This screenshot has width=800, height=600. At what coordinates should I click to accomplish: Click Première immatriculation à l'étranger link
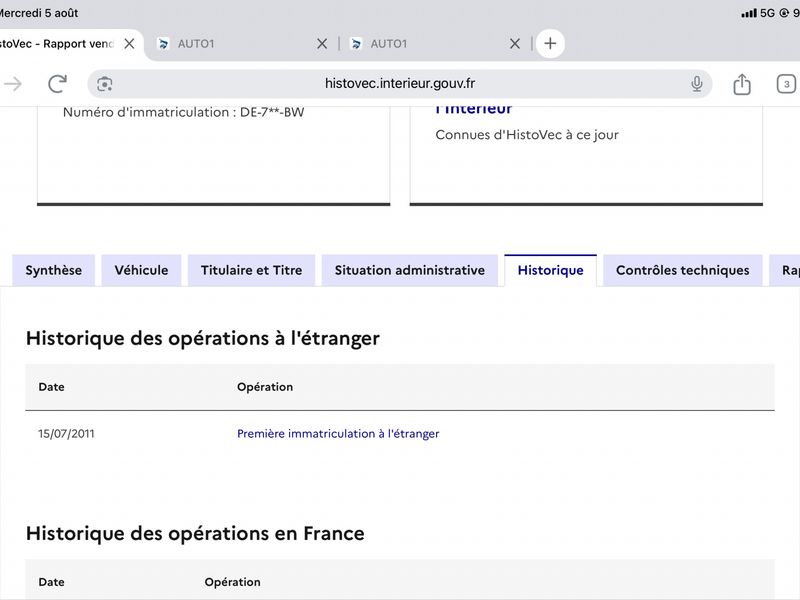338,434
